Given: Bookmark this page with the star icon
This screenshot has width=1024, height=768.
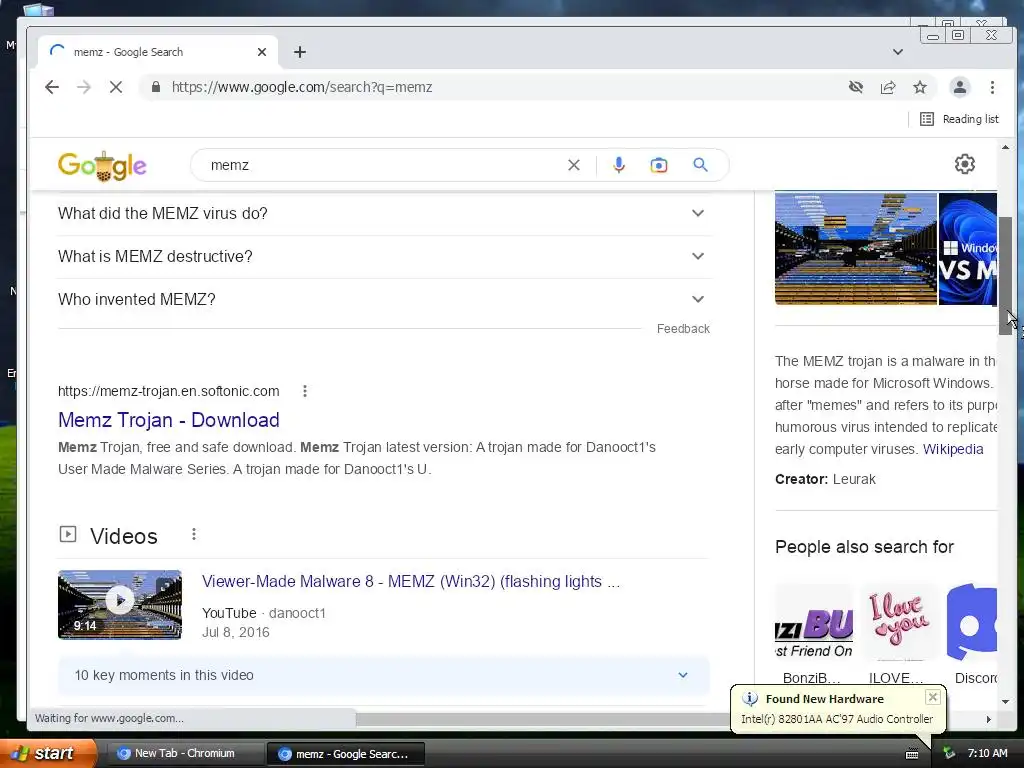Looking at the screenshot, I should coord(920,87).
